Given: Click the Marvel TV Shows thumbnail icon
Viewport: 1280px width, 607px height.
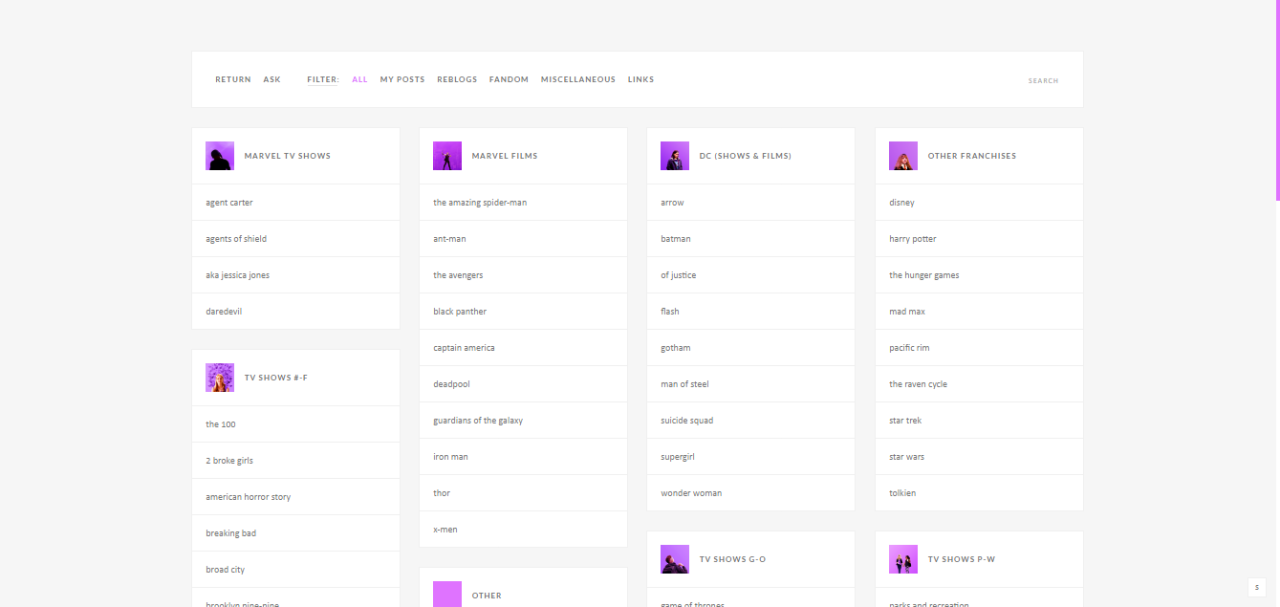Looking at the screenshot, I should (x=219, y=156).
